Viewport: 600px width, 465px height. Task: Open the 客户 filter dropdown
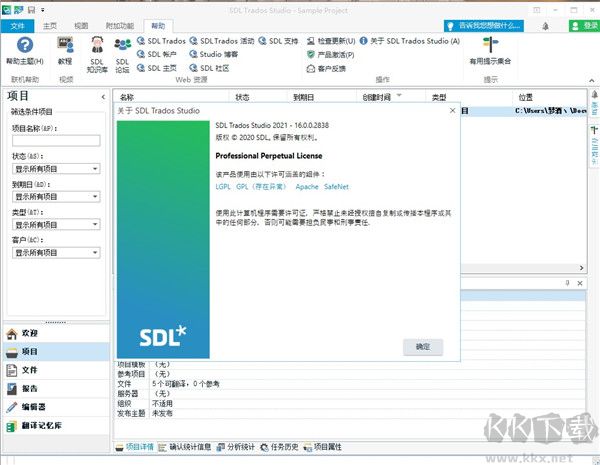pyautogui.click(x=95, y=253)
